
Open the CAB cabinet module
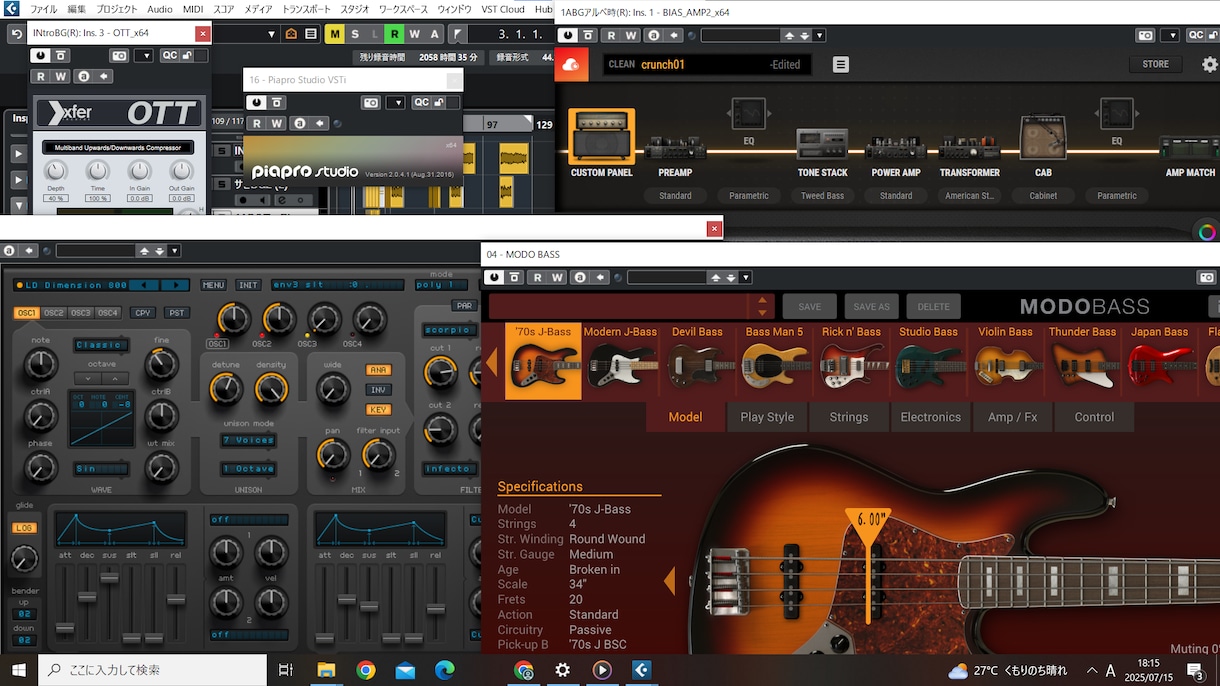tap(1043, 139)
